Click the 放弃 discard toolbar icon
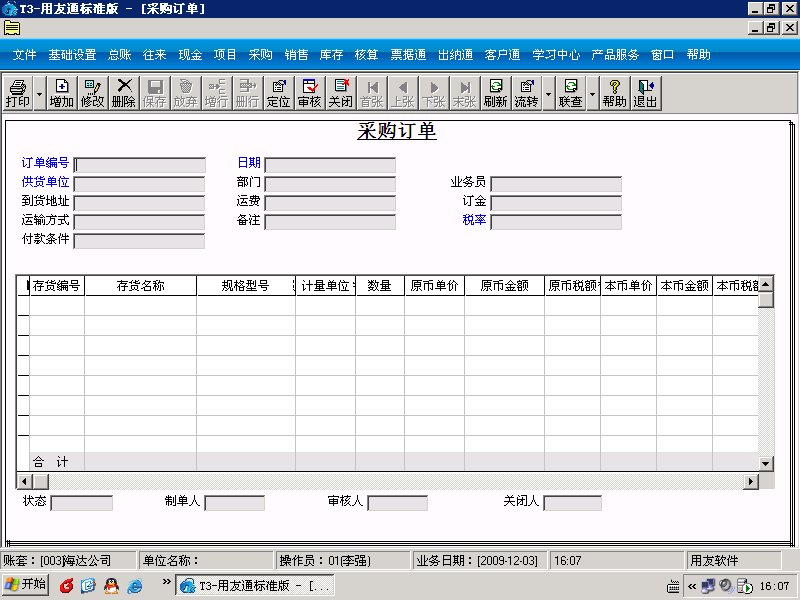 pyautogui.click(x=186, y=93)
